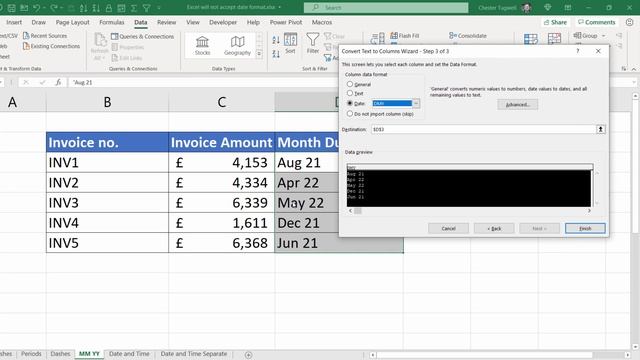640x360 pixels.
Task: Click the Forecast Sheet icon
Action: pyautogui.click(x=554, y=39)
